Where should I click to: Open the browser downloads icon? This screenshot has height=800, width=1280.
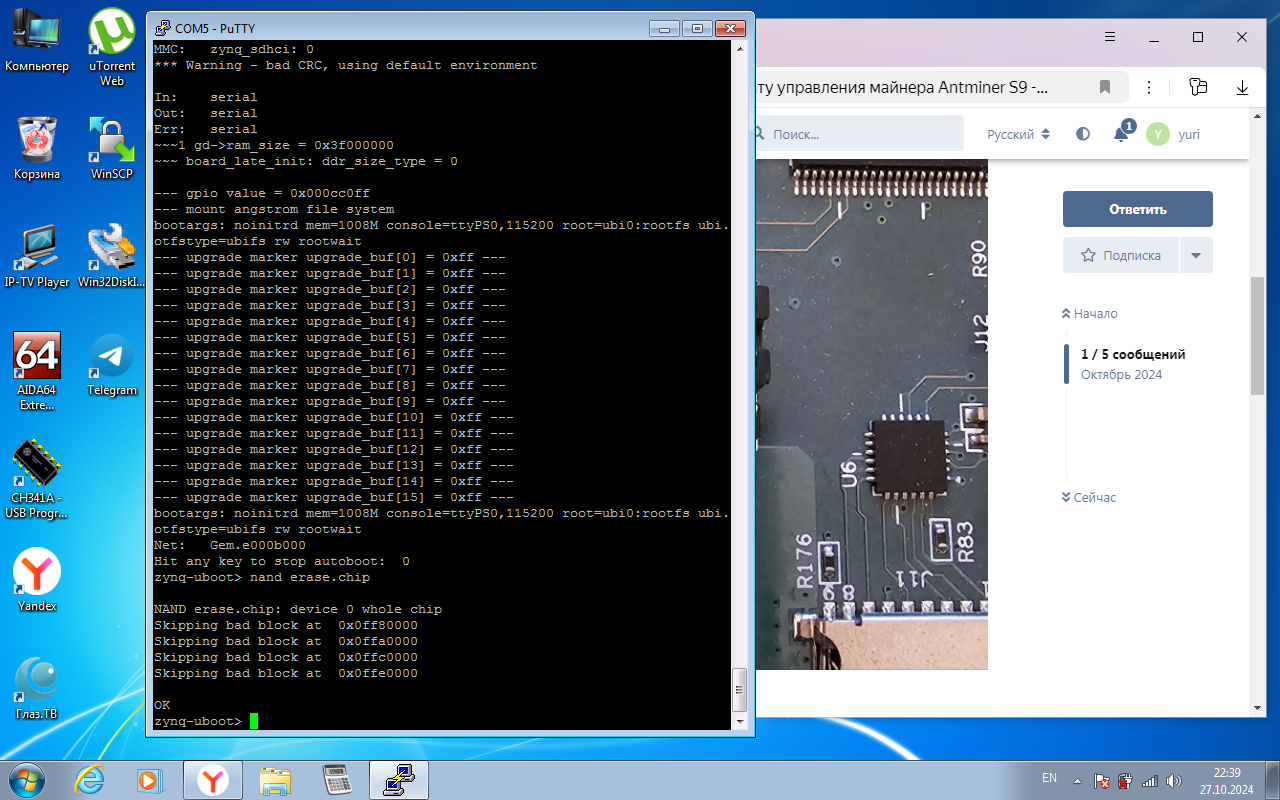(1243, 87)
